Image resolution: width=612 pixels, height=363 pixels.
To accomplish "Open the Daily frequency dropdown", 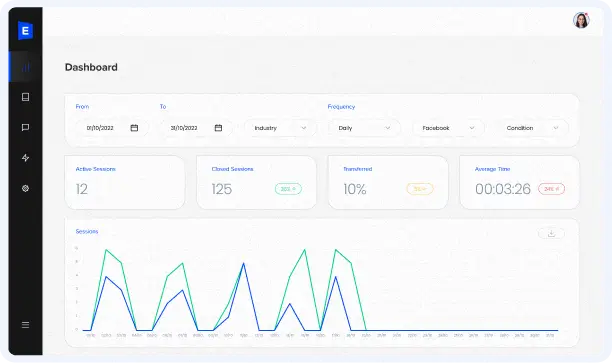I will [364, 128].
